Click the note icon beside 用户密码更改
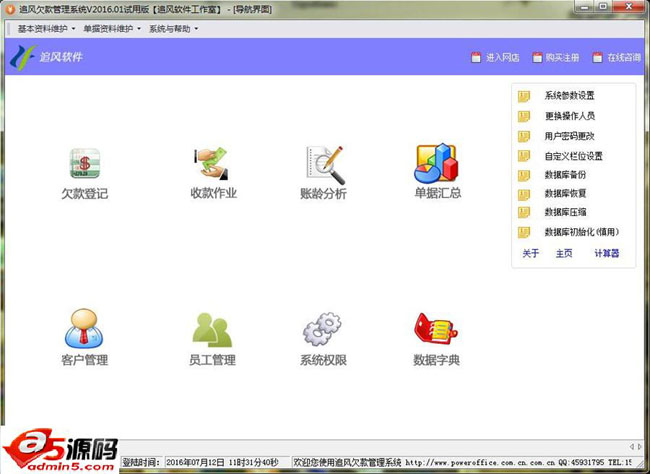This screenshot has height=474, width=650. tap(524, 136)
